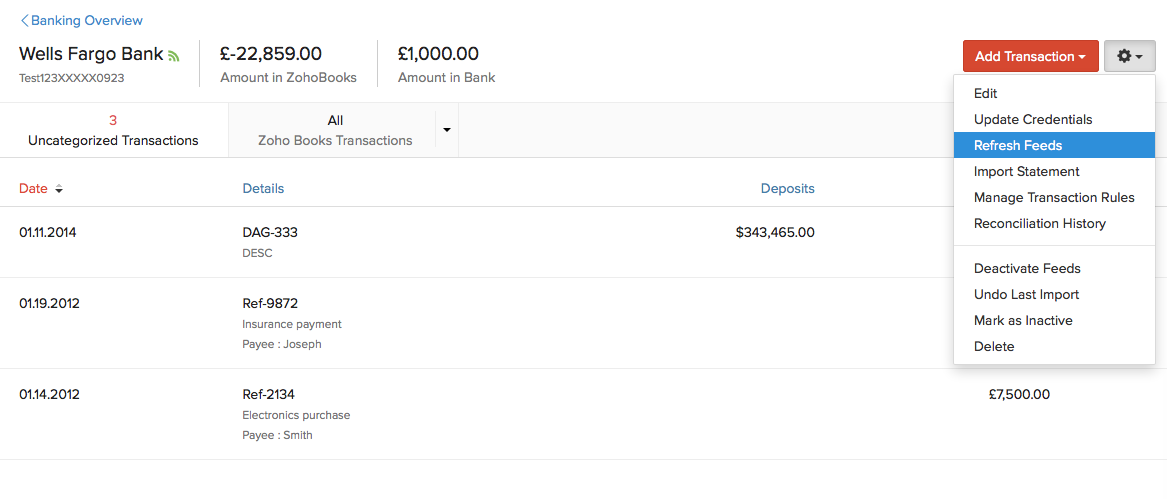Click the Date sort arrow icon
Viewport: 1167px width, 499px height.
click(x=59, y=189)
